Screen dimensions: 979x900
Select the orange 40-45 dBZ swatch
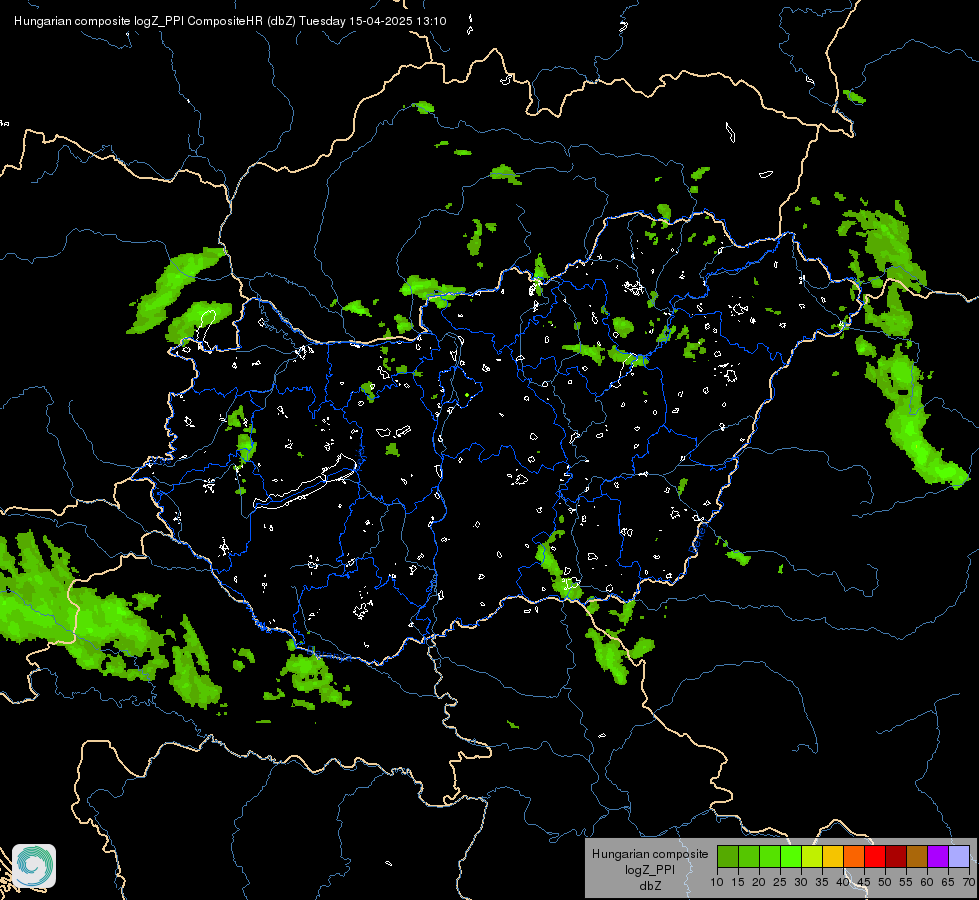point(854,856)
